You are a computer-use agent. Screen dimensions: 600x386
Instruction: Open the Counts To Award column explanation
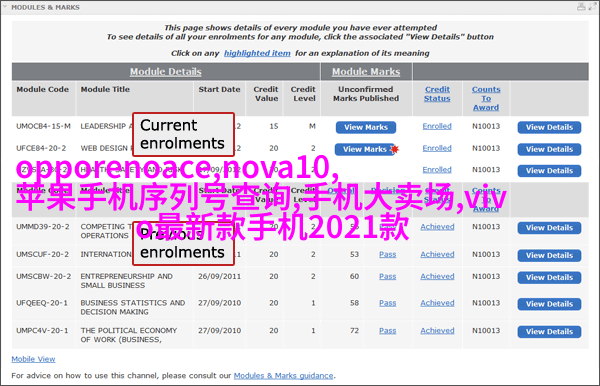click(x=486, y=98)
